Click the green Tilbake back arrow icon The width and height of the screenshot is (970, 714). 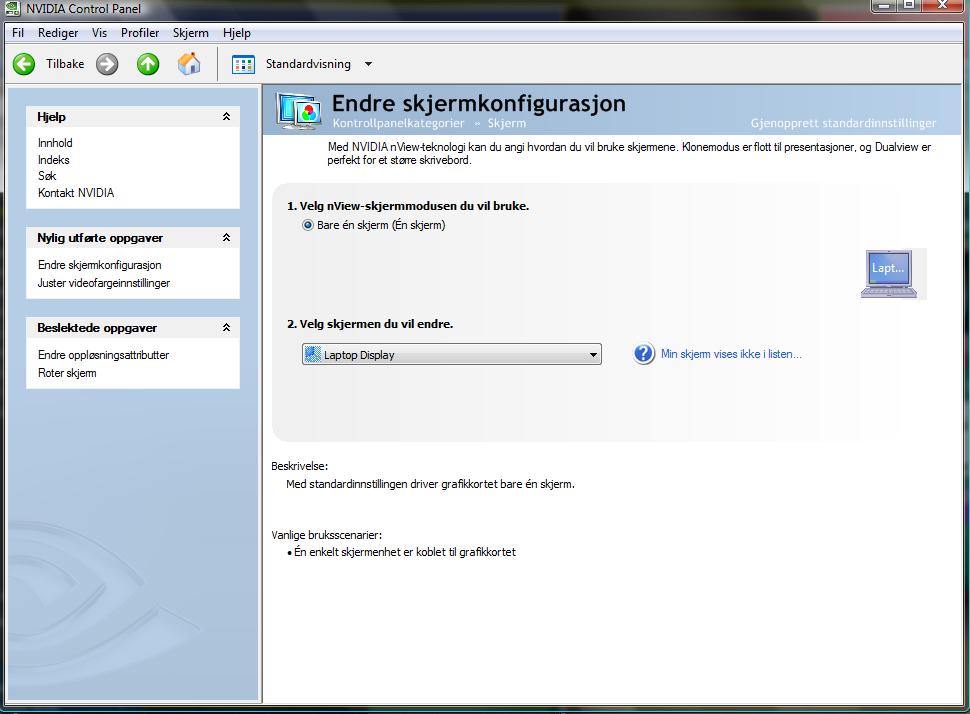[x=24, y=64]
